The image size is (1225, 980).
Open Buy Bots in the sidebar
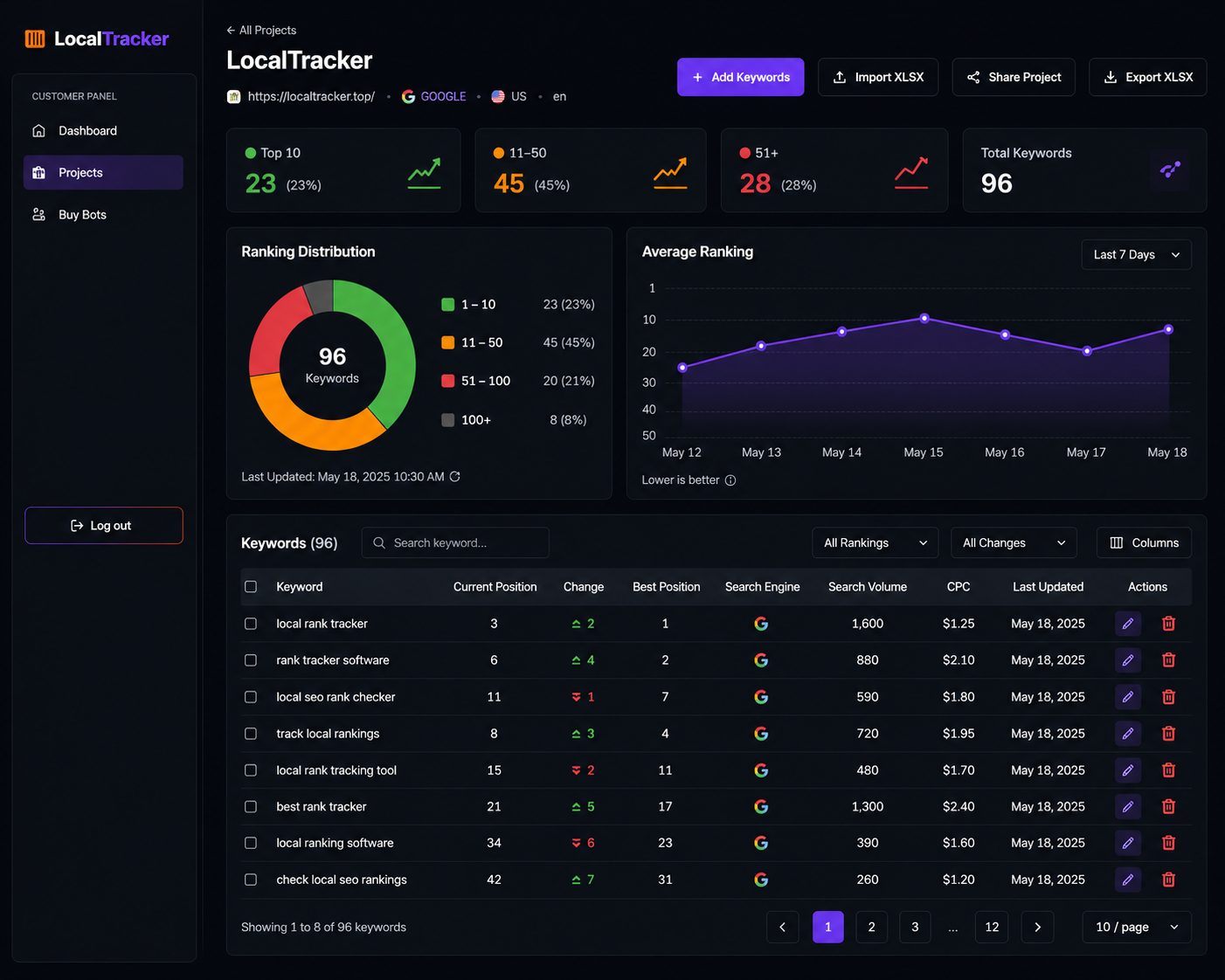tap(103, 215)
